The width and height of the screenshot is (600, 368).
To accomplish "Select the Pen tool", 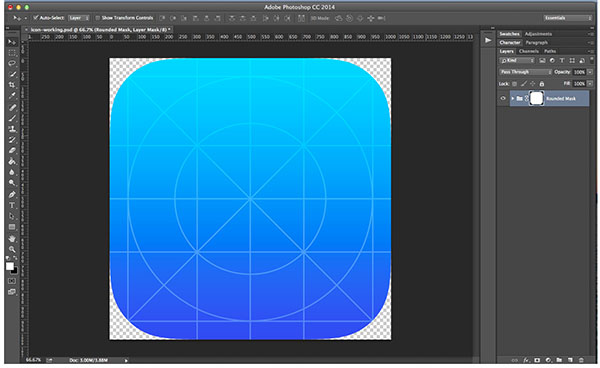I will click(x=12, y=194).
